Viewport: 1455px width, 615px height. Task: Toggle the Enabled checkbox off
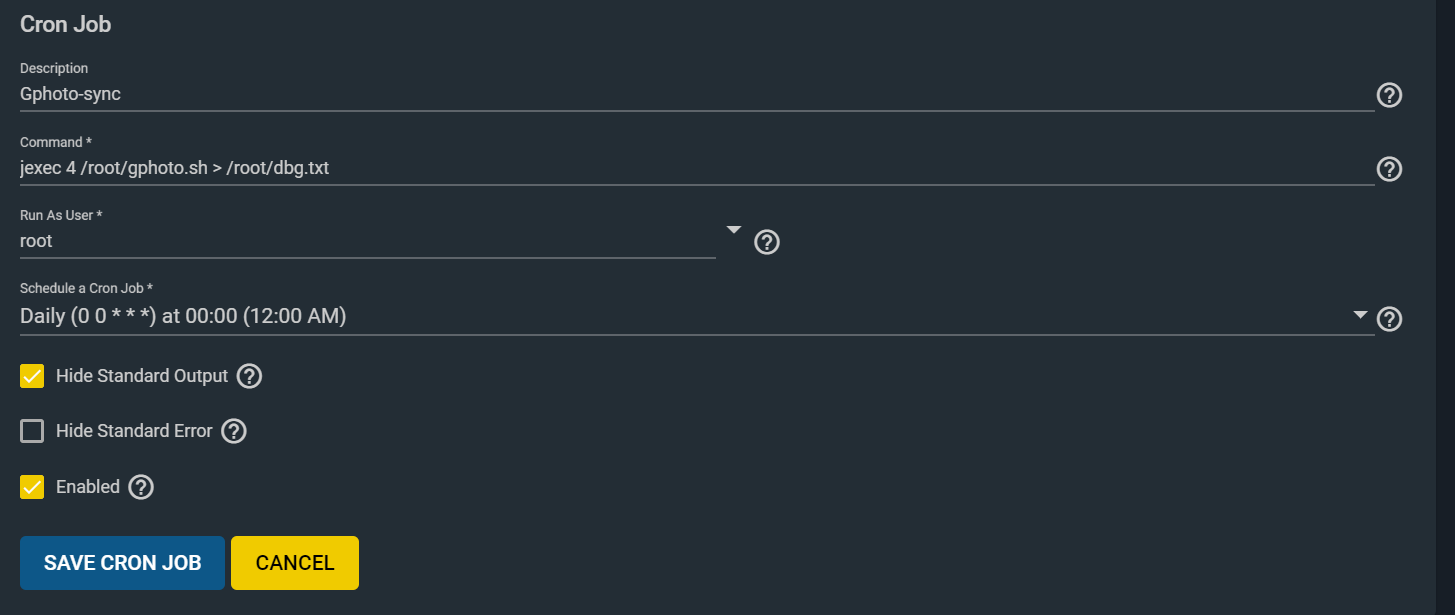coord(32,487)
